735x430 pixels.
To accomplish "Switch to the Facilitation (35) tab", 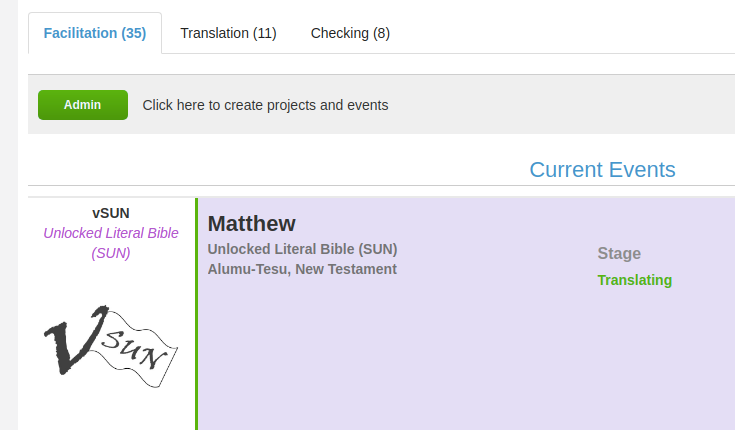I will point(95,33).
